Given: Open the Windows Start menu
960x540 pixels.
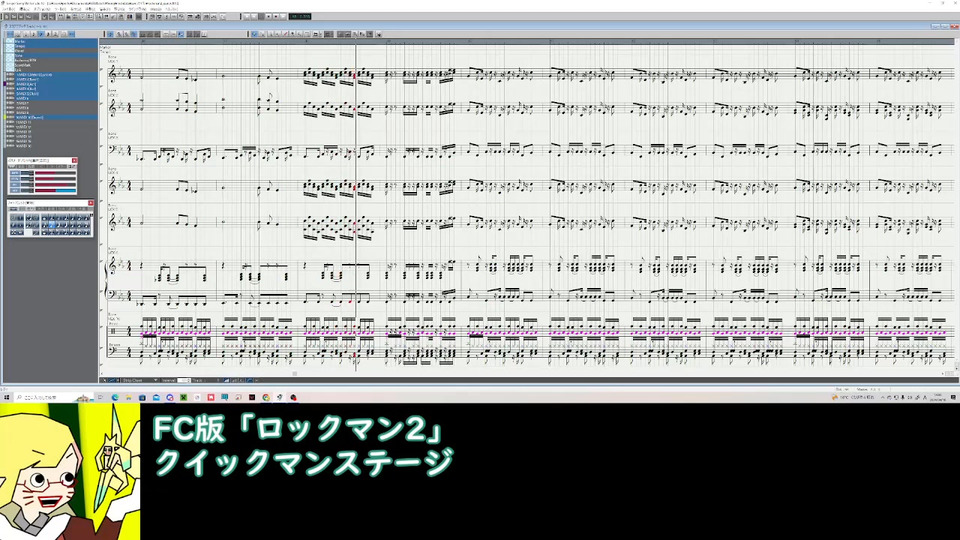Looking at the screenshot, I should (7, 397).
